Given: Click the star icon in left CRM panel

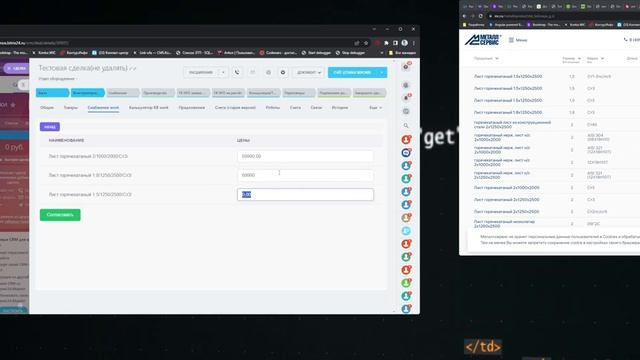Looking at the screenshot, I should tap(13, 105).
